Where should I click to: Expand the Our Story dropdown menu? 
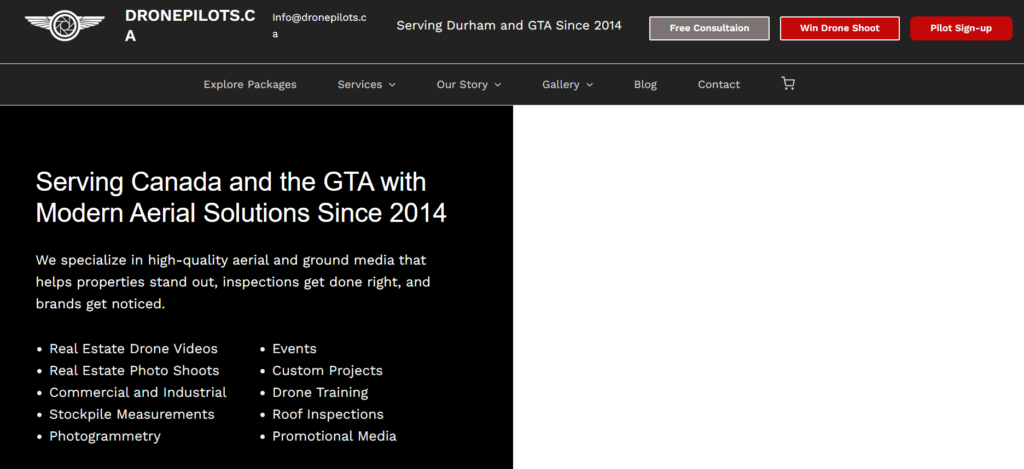(468, 85)
